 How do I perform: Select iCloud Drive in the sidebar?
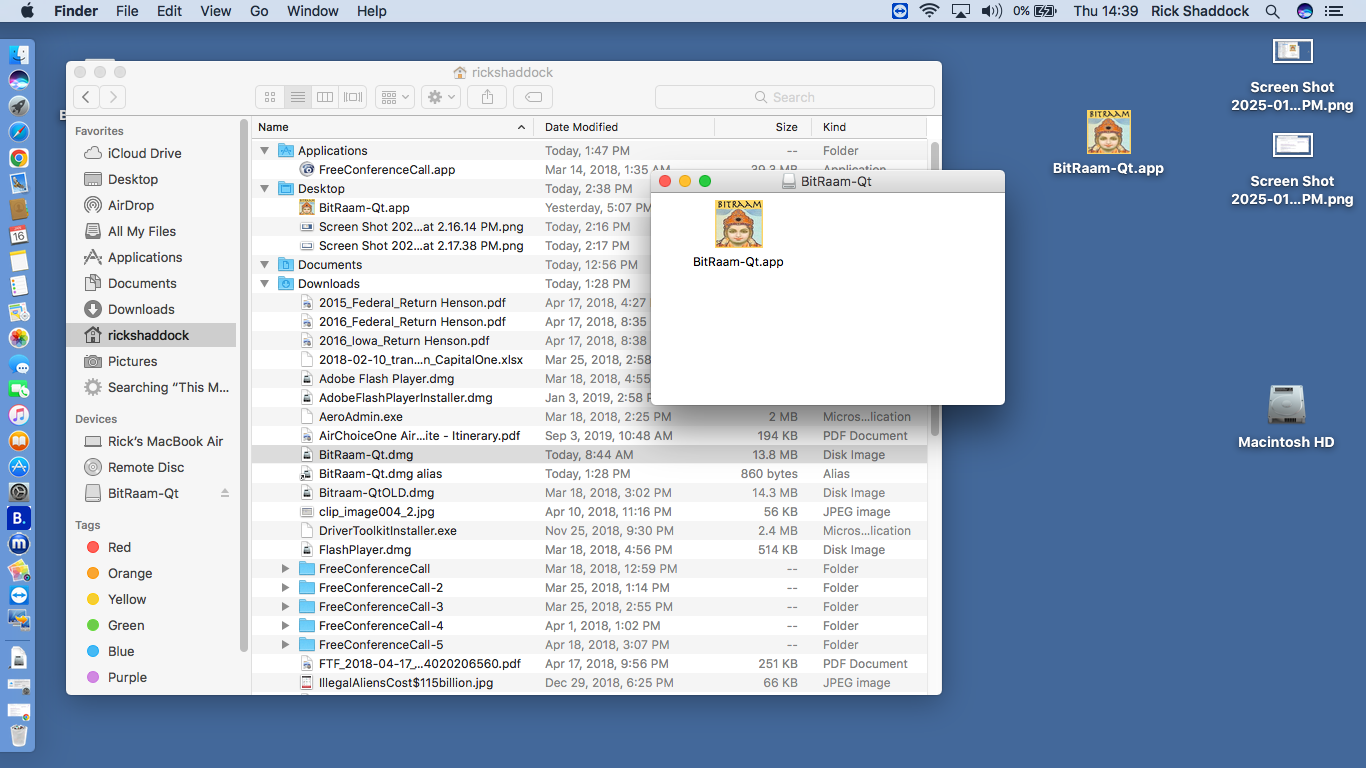pos(145,153)
